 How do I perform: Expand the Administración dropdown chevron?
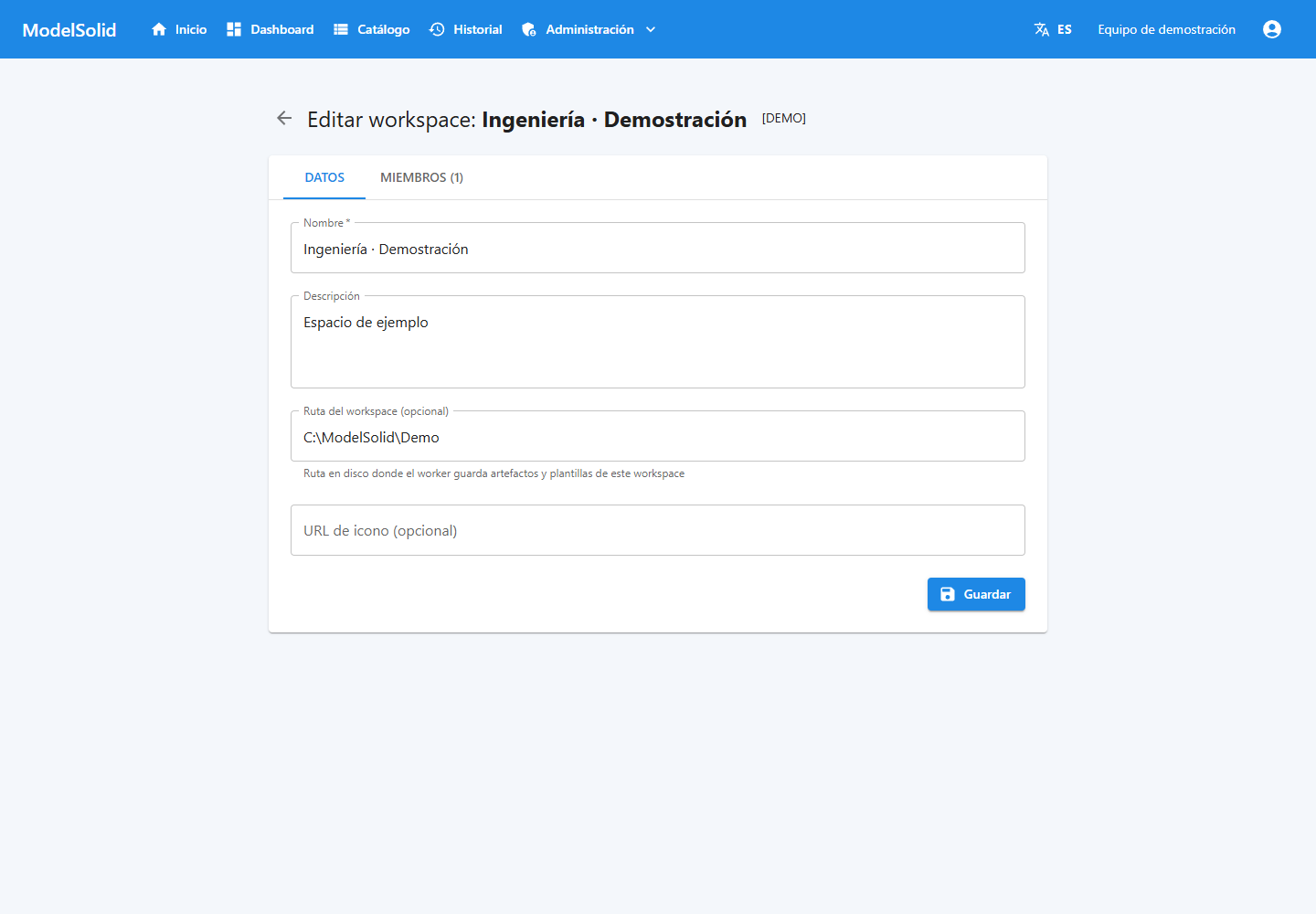(651, 29)
